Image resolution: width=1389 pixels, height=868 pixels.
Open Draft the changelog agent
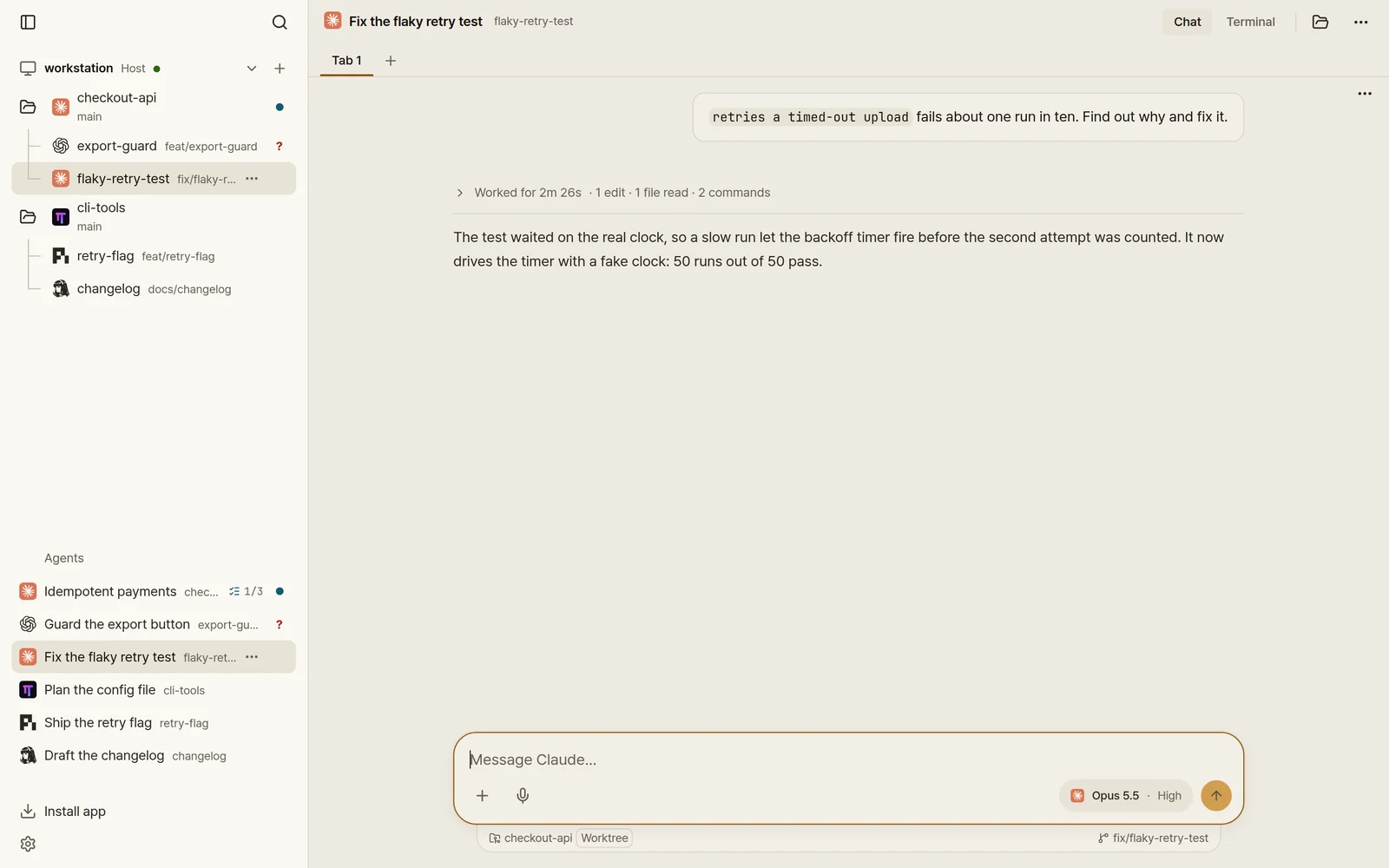(x=154, y=756)
